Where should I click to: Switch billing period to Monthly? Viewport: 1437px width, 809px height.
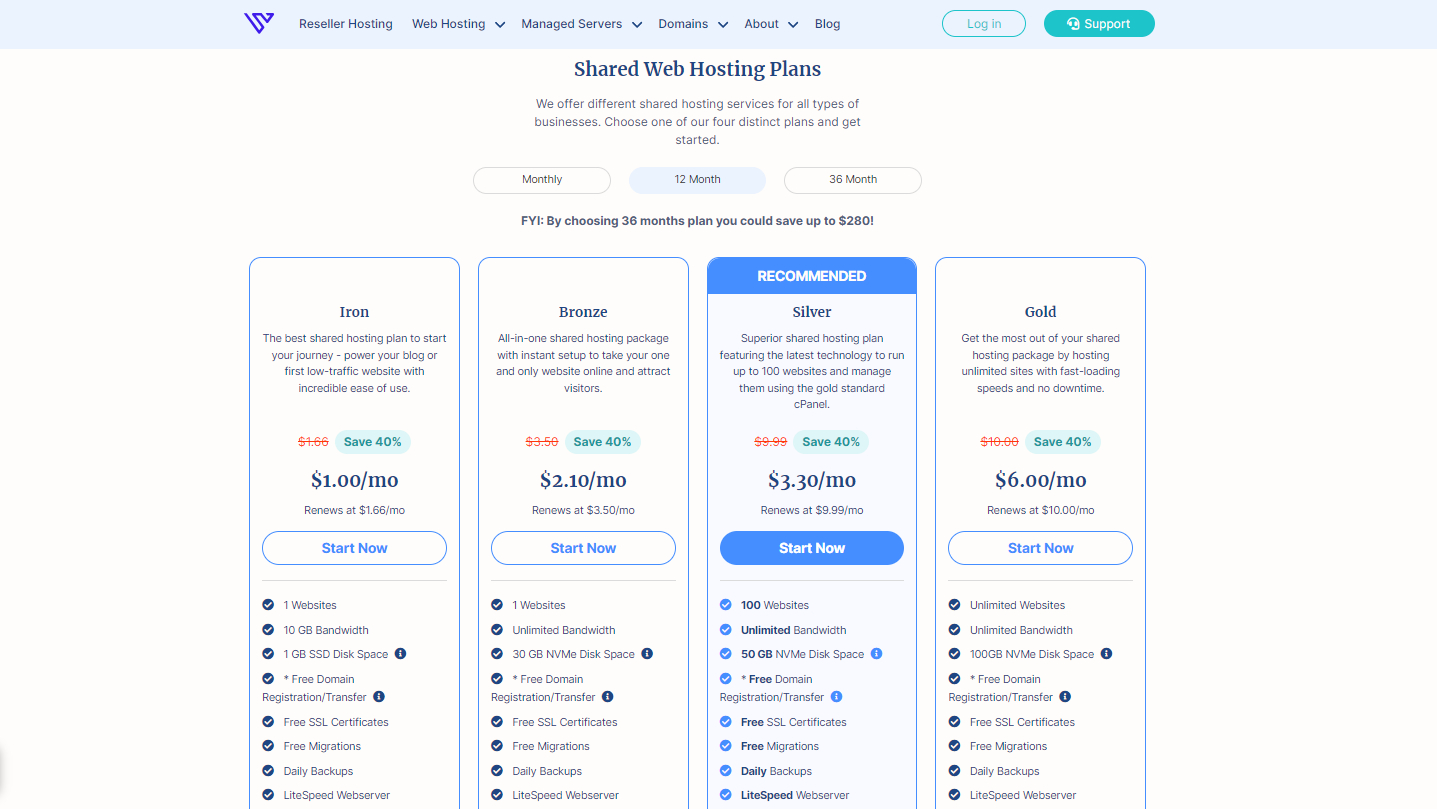coord(542,180)
